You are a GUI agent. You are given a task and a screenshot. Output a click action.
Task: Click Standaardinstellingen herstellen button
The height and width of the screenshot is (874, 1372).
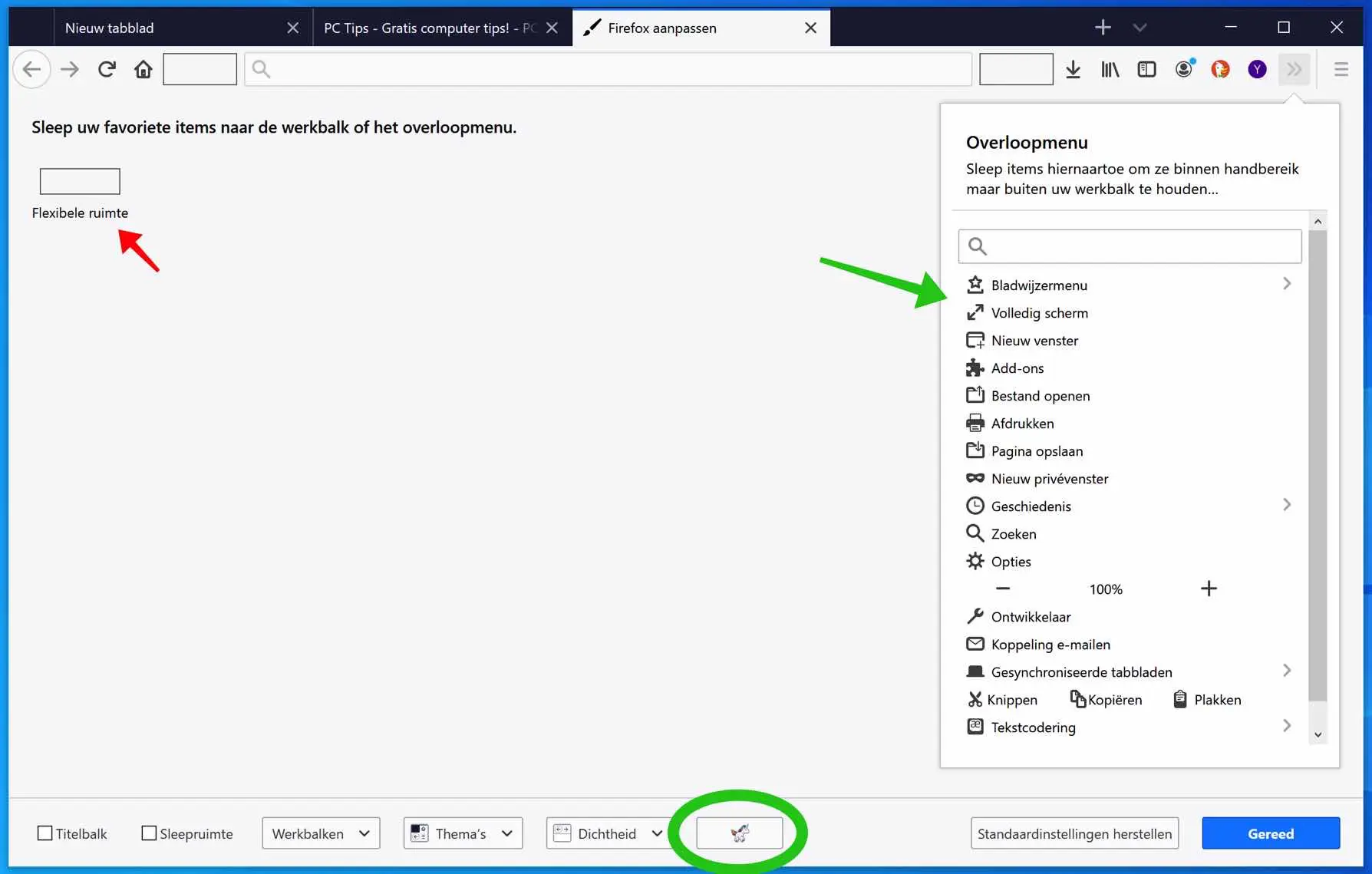click(1074, 833)
